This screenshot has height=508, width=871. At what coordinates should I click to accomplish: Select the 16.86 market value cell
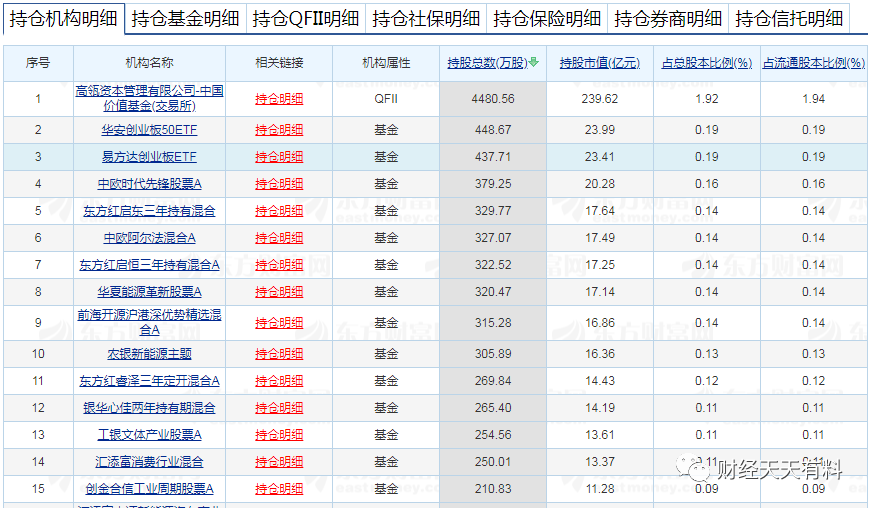[599, 323]
